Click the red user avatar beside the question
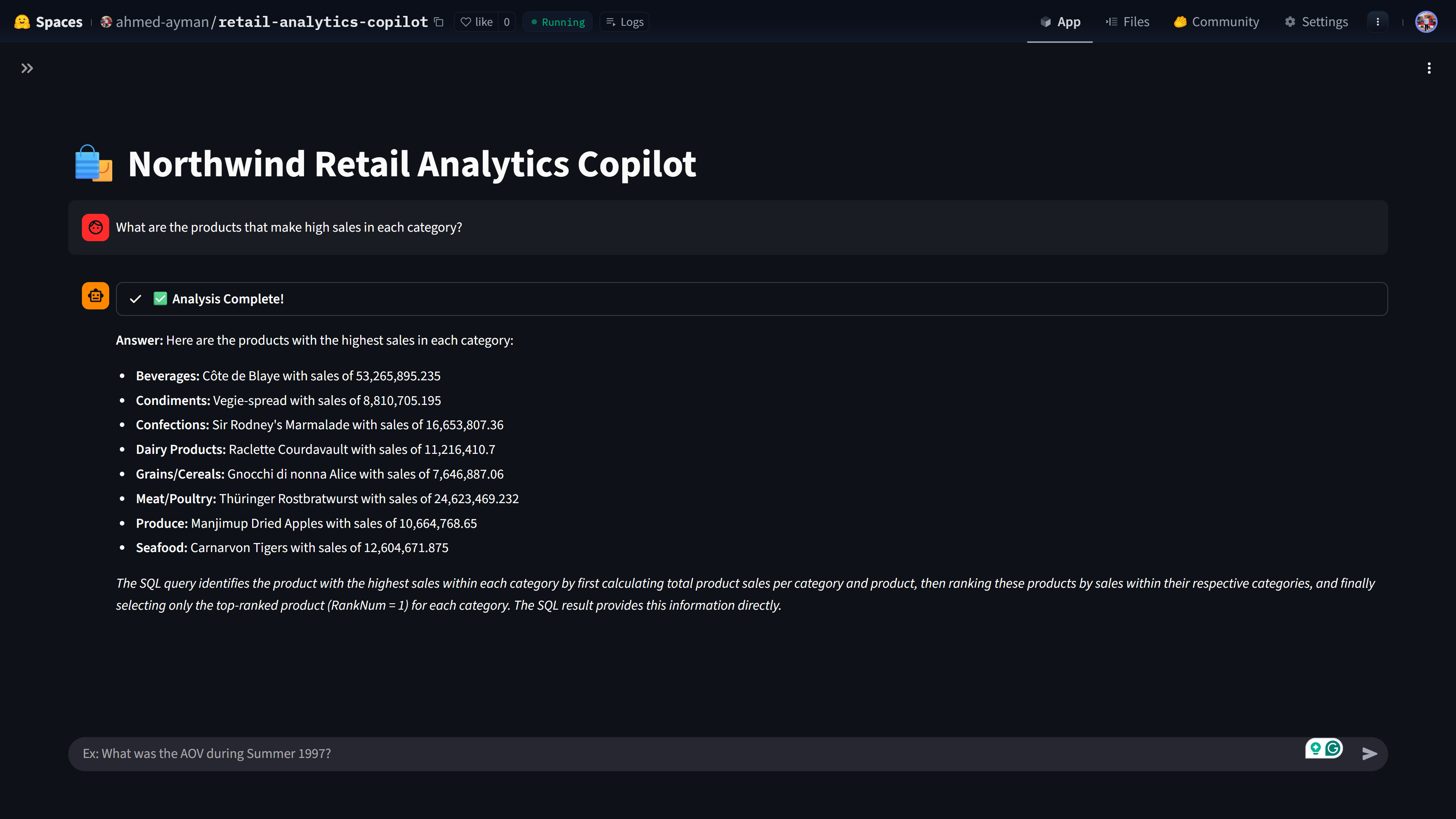Screen dimensions: 1456x819 pos(95,227)
